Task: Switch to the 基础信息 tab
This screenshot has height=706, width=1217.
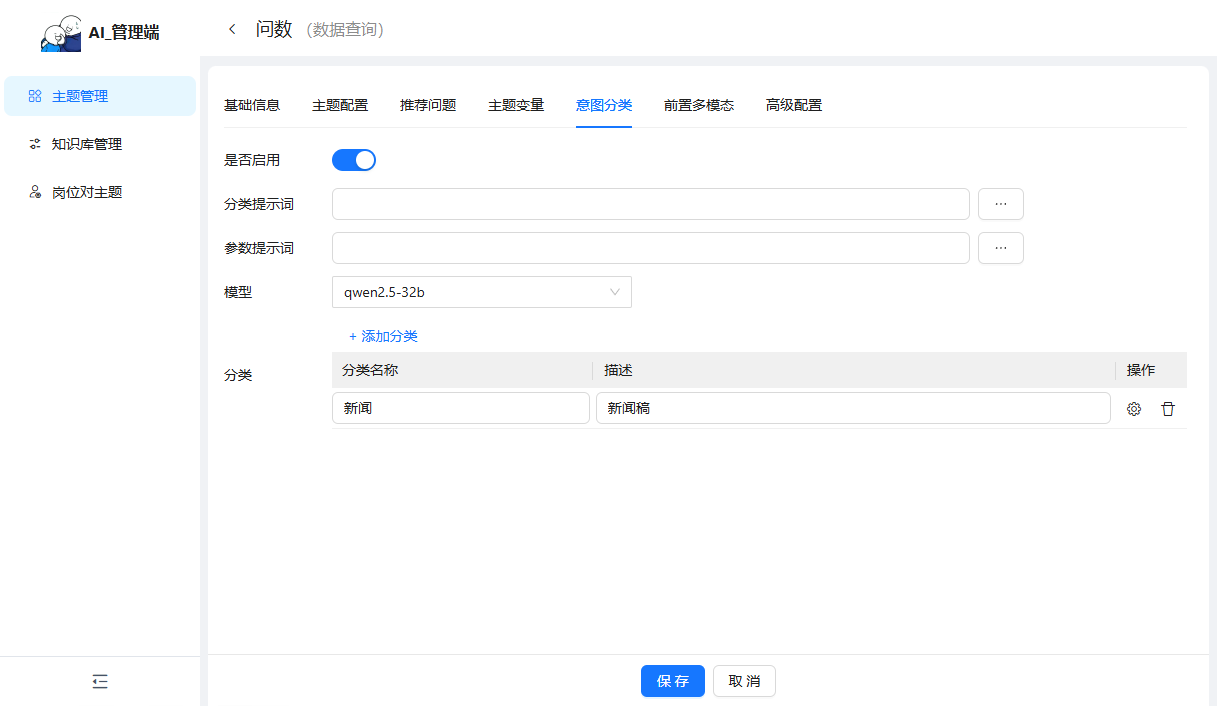Action: tap(252, 105)
